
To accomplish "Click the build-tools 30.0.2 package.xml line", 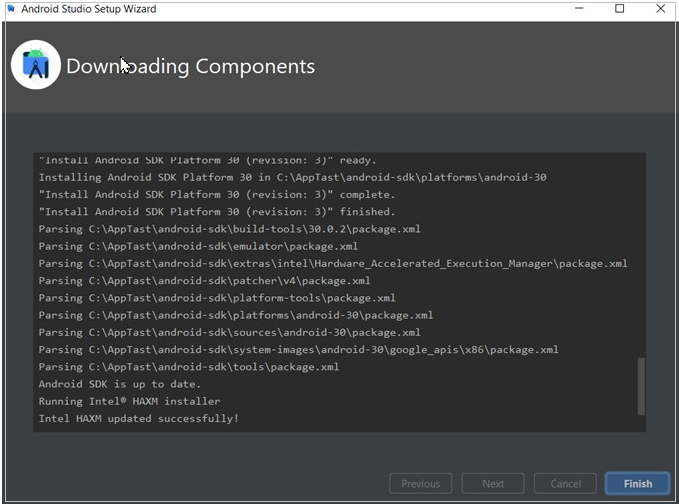I will 229,229.
